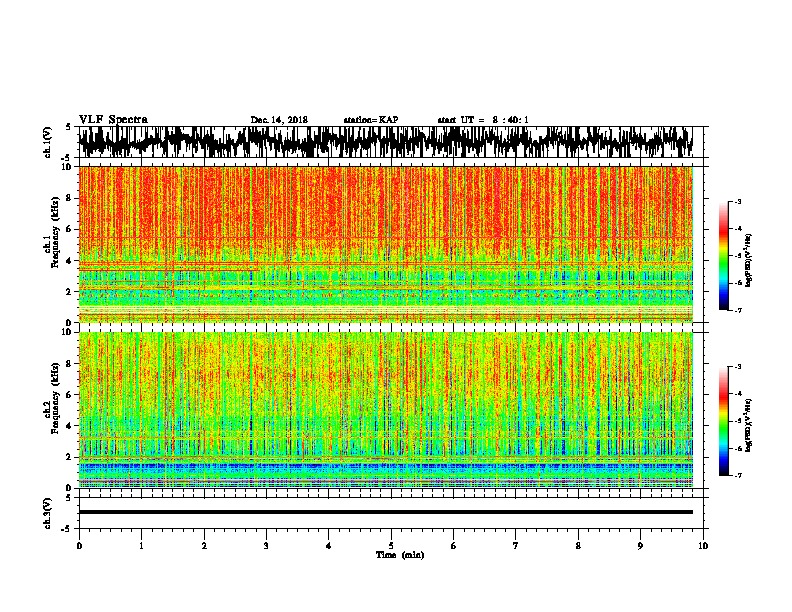792x612 pixels.
Task: Click the "-3" label on ch.1 colorbar
Action: (x=738, y=202)
